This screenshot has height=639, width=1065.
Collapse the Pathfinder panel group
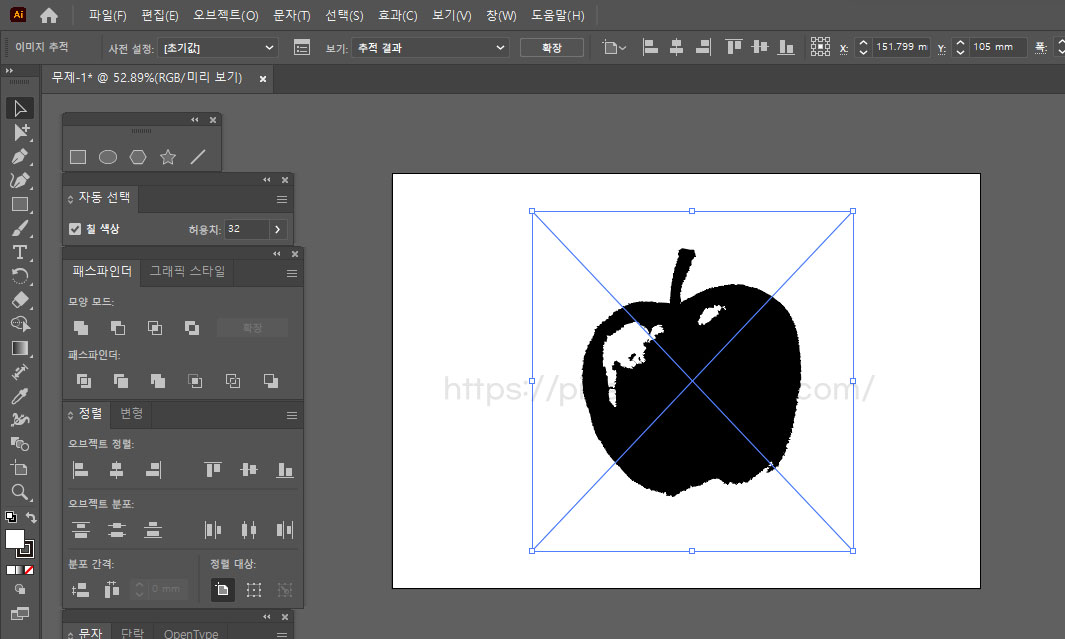[276, 254]
